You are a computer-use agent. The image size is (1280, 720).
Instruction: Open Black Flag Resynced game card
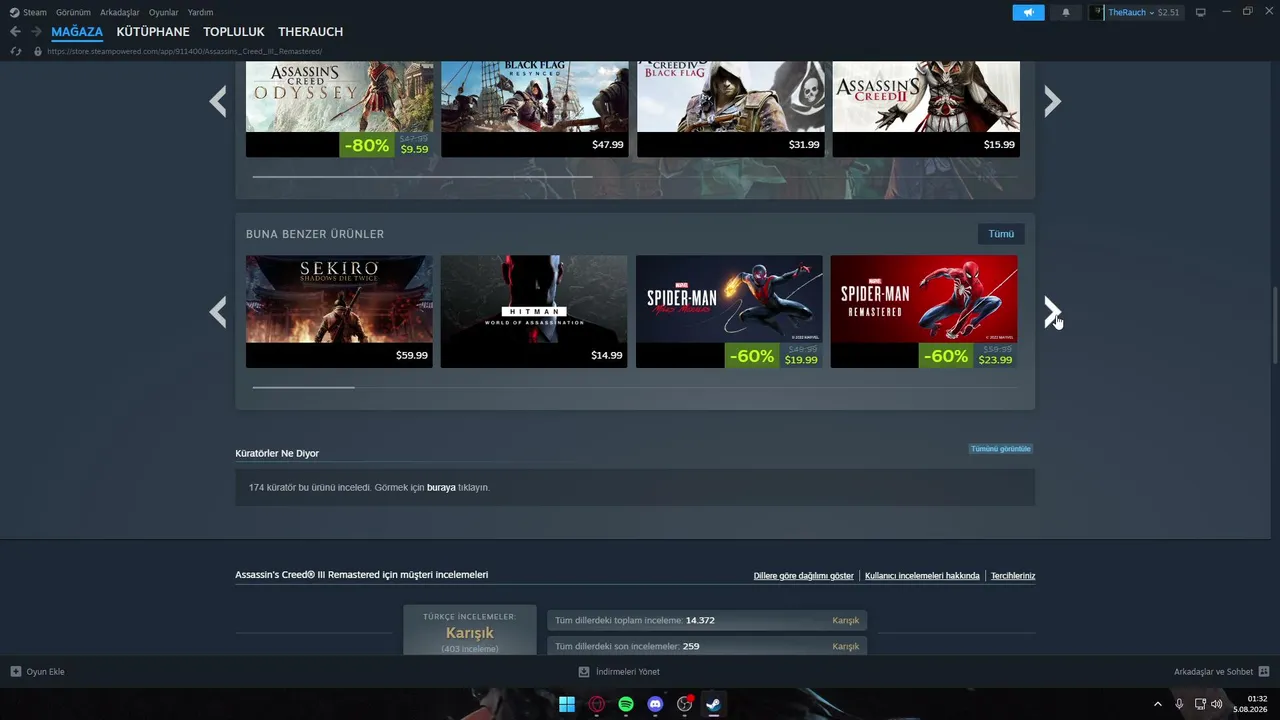click(534, 109)
